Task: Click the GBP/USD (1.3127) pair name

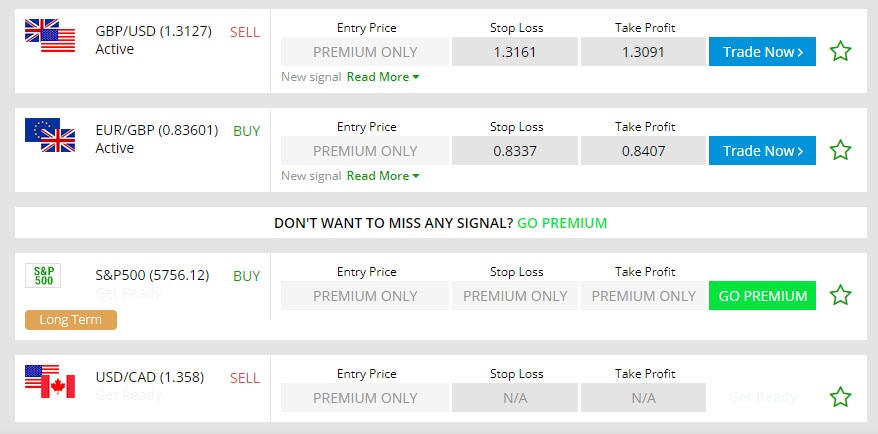Action: [x=153, y=31]
